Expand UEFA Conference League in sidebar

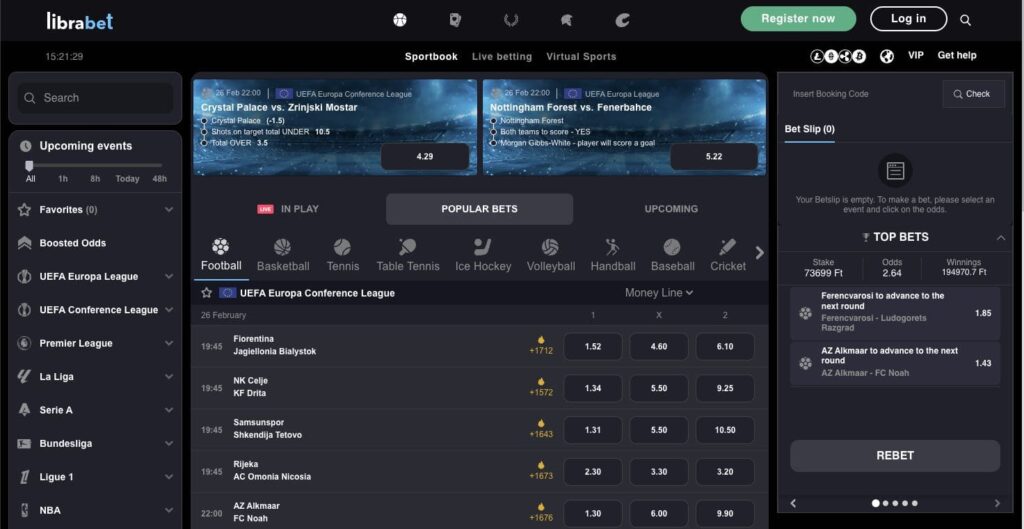[x=169, y=310]
